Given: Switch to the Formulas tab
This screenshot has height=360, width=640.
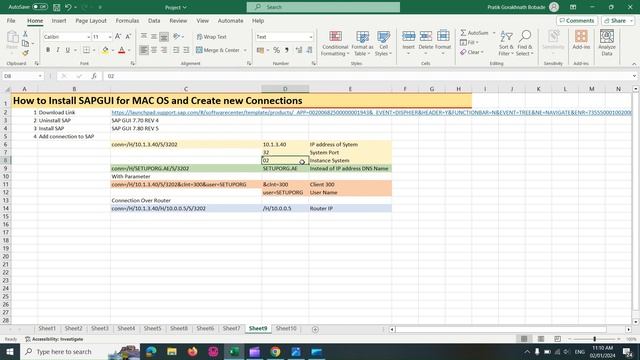Looking at the screenshot, I should (127, 20).
